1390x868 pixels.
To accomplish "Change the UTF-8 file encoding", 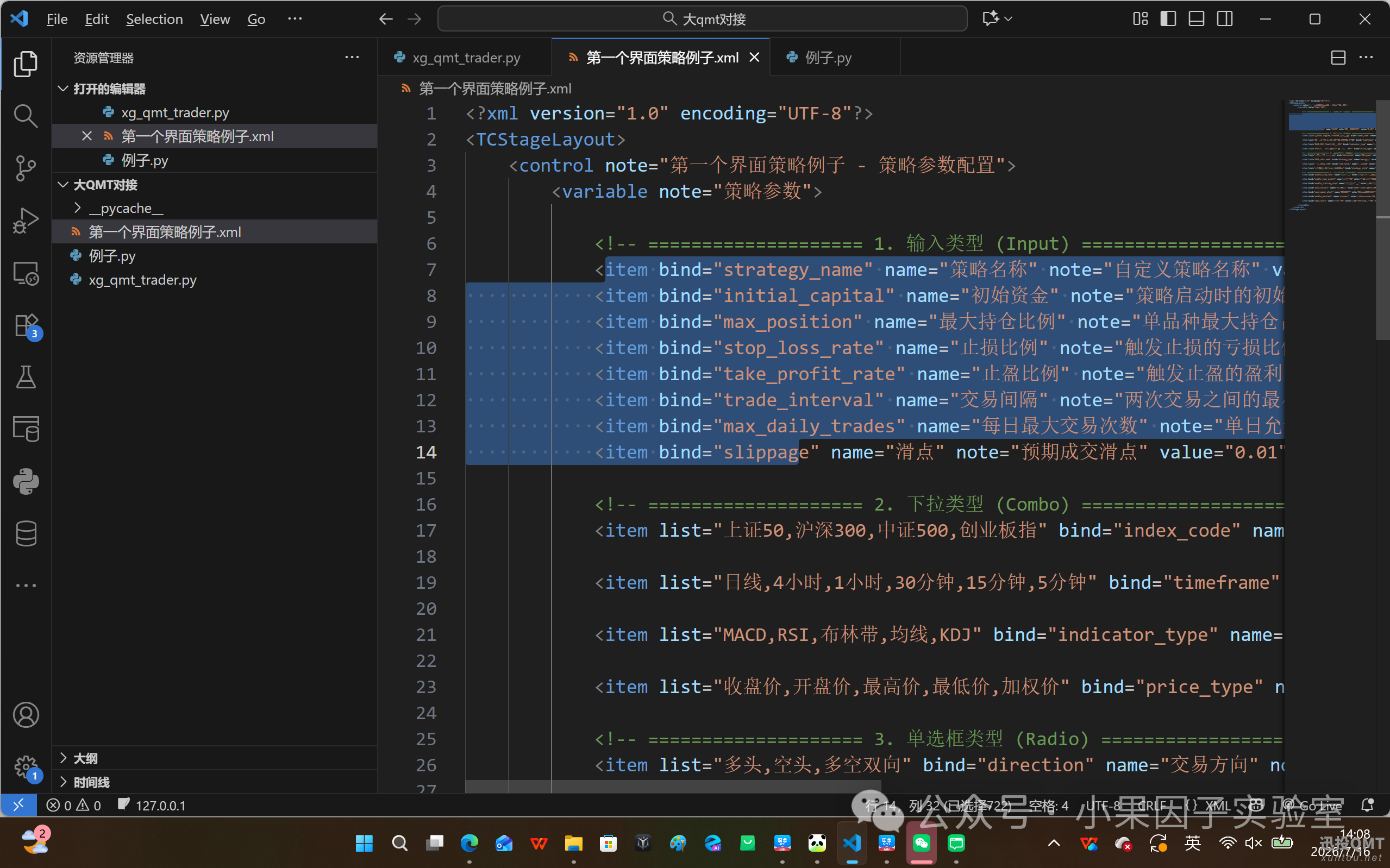I will click(1103, 806).
